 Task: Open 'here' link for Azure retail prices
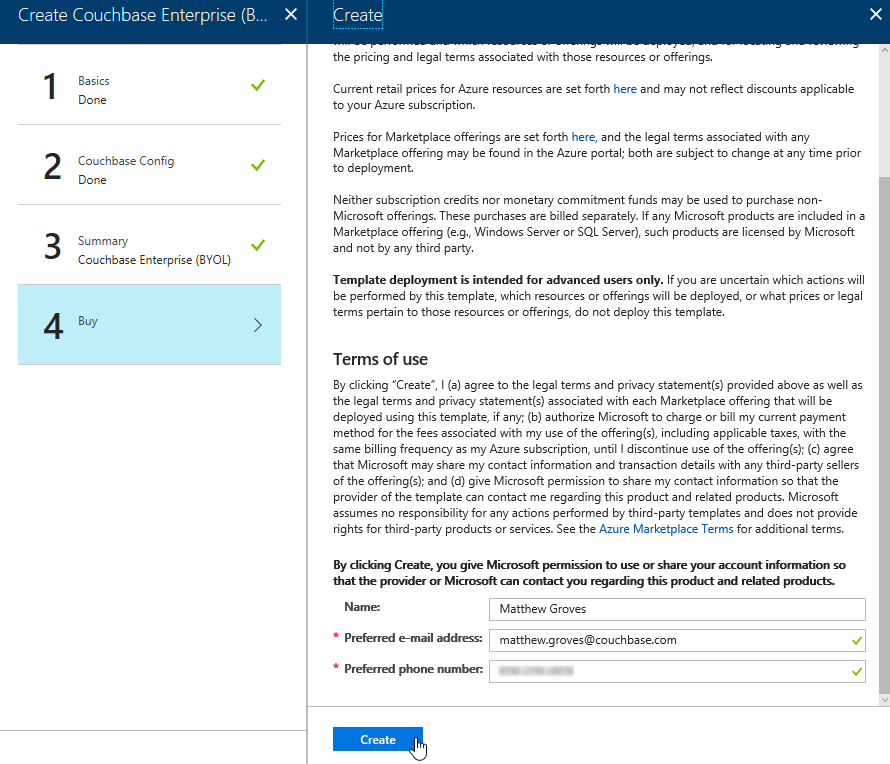point(625,89)
